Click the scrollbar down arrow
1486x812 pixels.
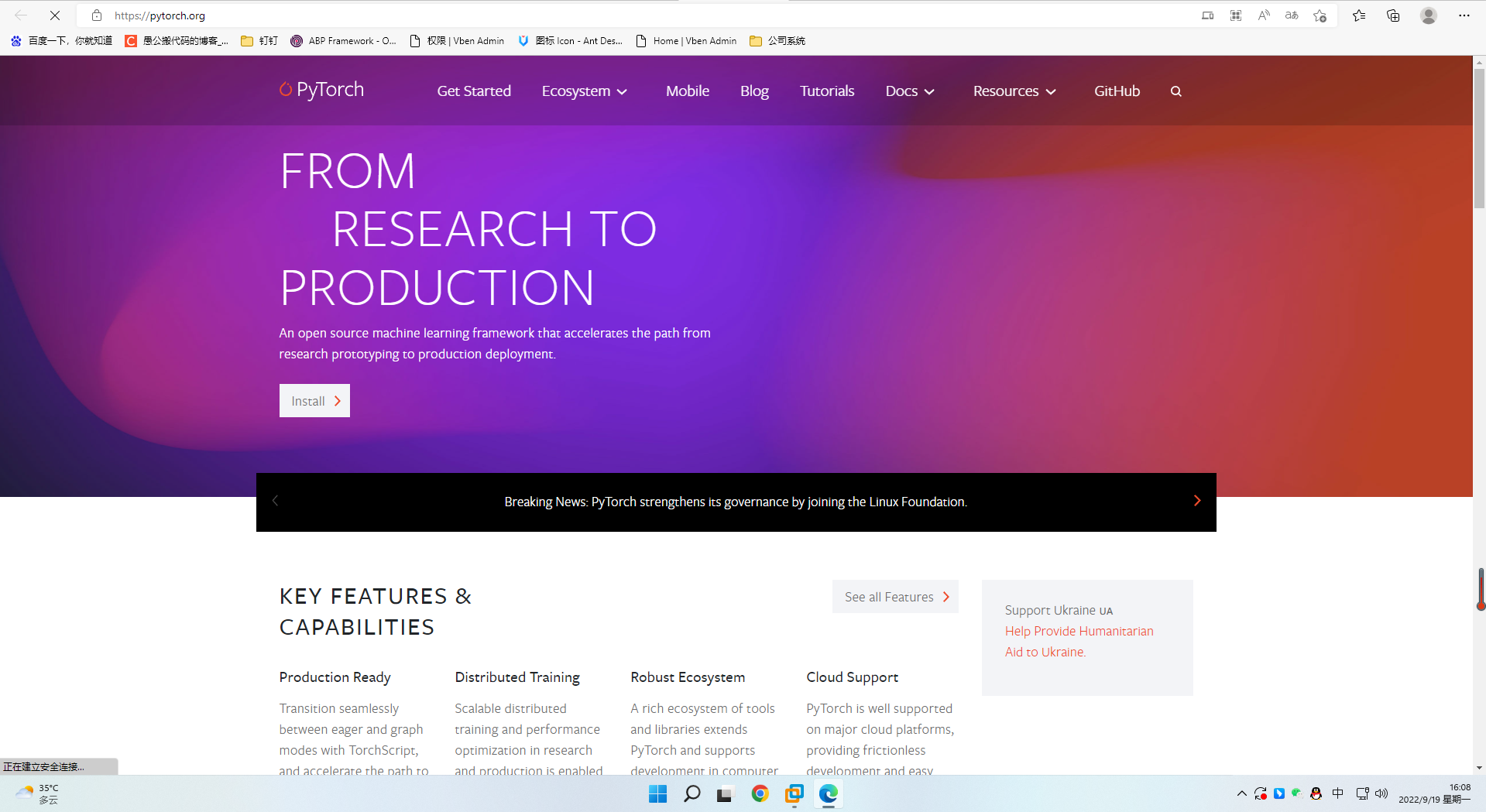[1479, 768]
